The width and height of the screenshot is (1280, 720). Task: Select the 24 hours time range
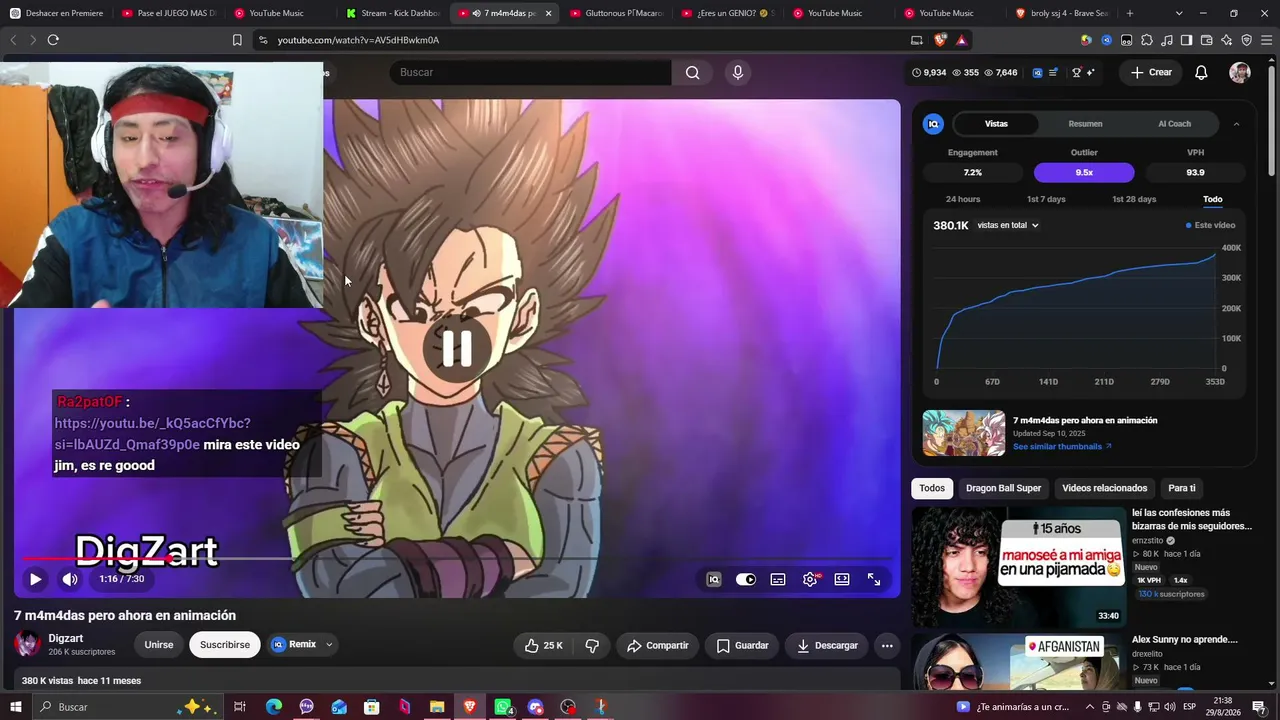(x=963, y=199)
